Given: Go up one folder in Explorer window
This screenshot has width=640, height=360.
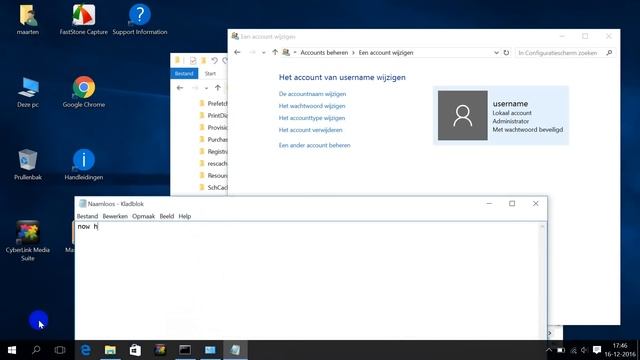Looking at the screenshot, I should point(218,88).
